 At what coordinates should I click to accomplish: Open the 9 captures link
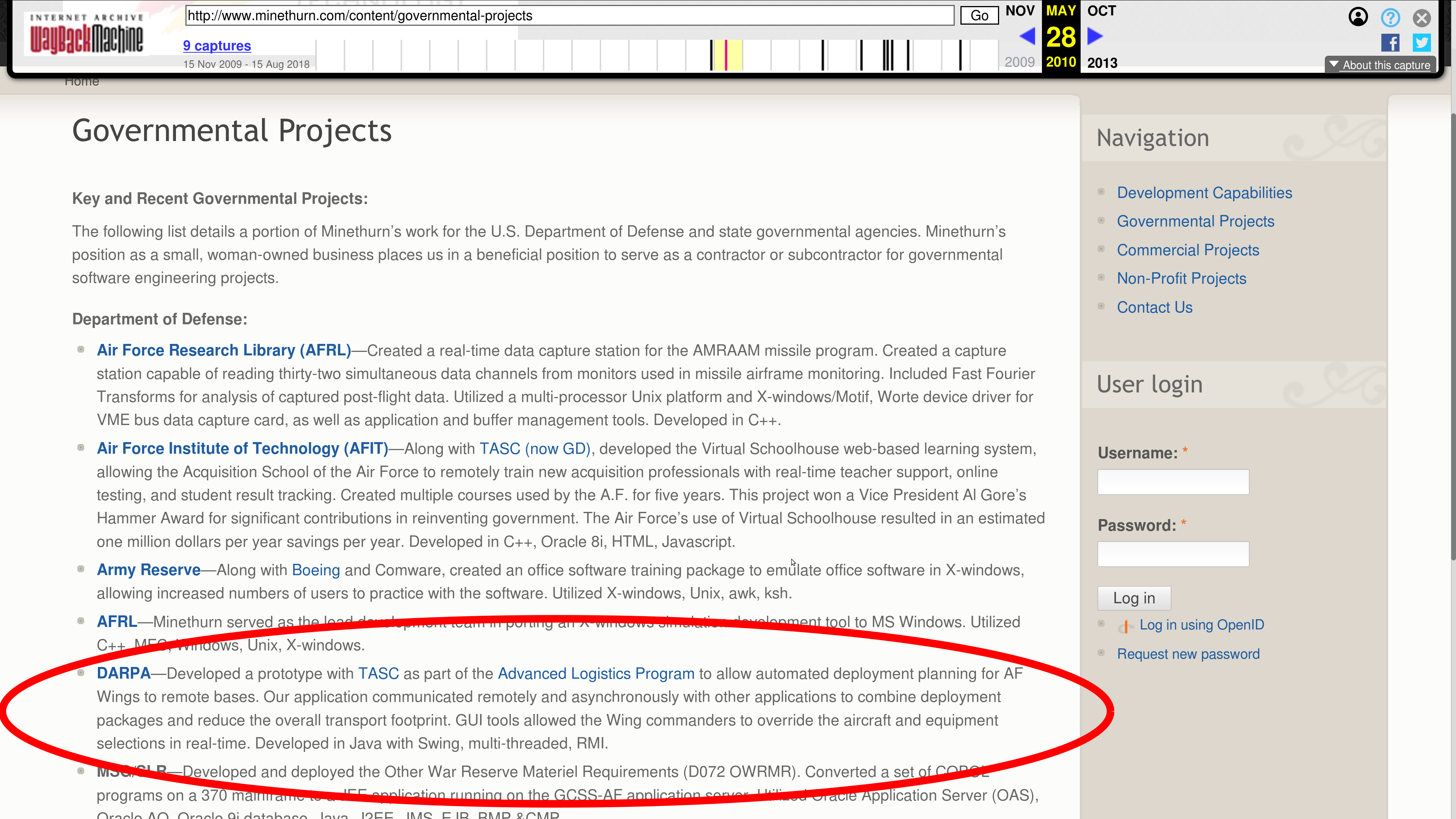tap(217, 46)
